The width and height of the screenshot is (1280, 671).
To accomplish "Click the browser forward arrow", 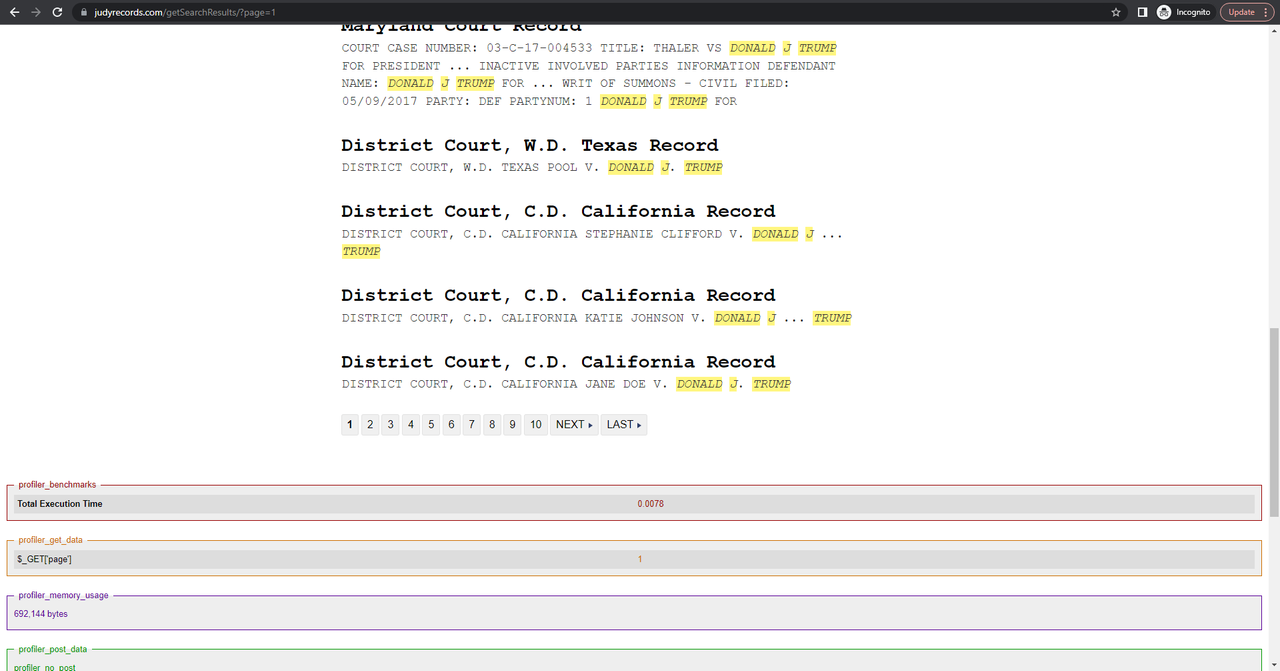I will tap(36, 12).
